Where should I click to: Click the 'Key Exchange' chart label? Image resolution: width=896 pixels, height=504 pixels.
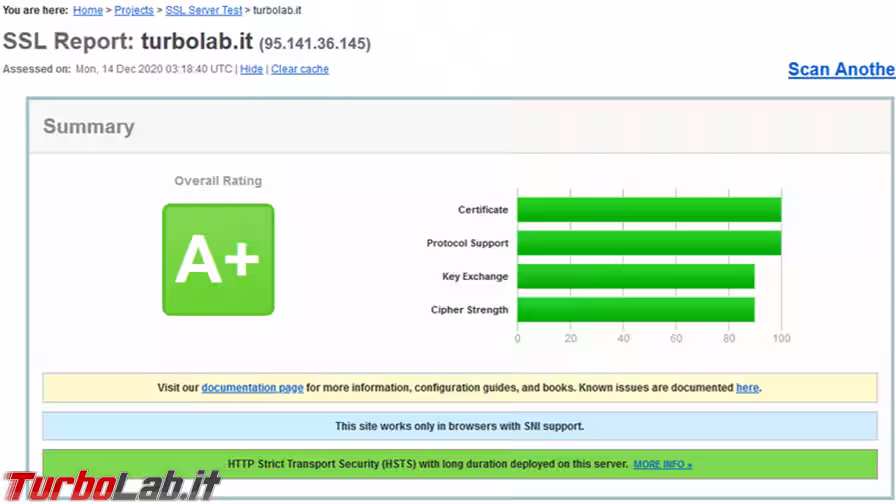pos(475,277)
